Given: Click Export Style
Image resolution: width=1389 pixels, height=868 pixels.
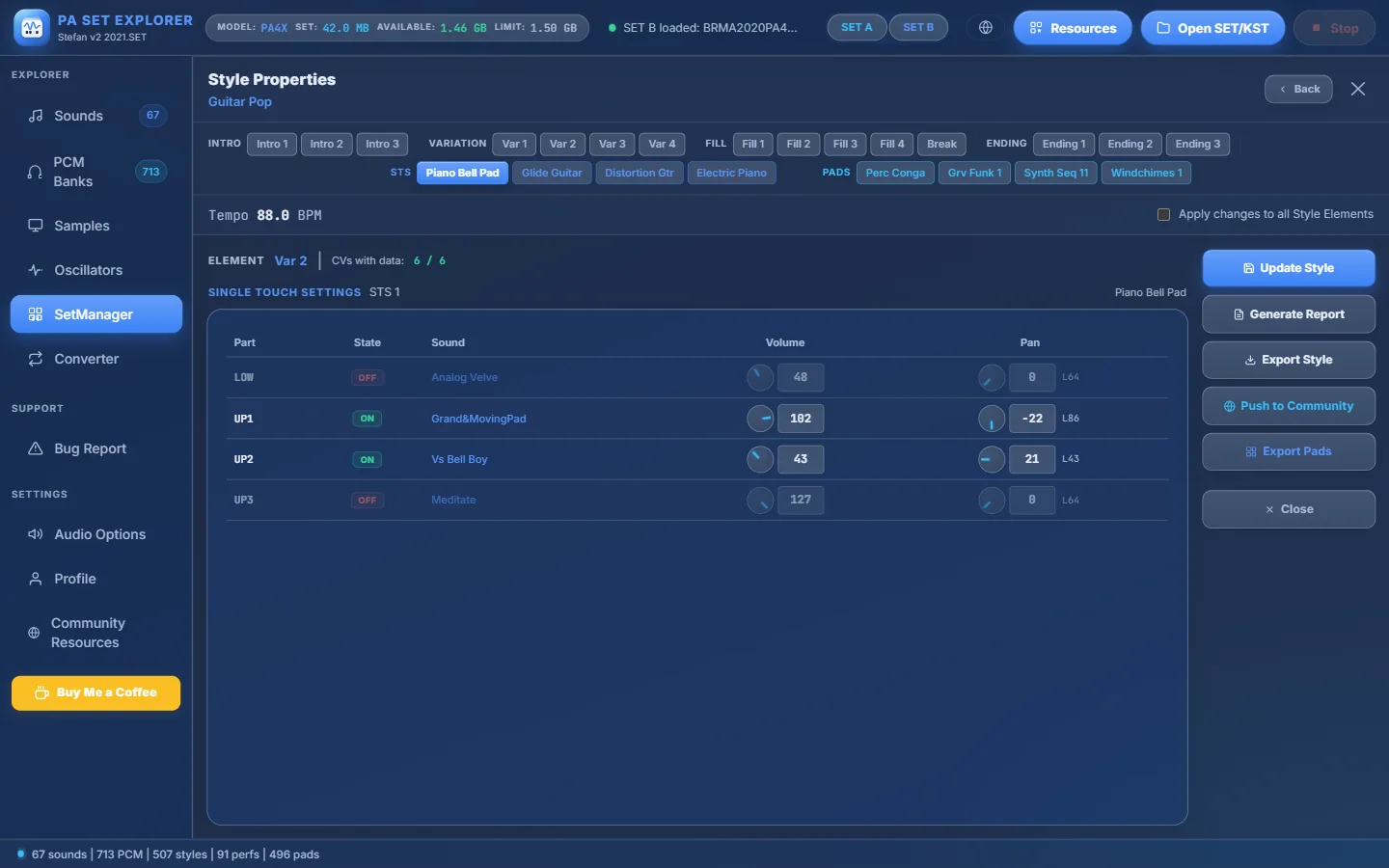Looking at the screenshot, I should point(1289,360).
